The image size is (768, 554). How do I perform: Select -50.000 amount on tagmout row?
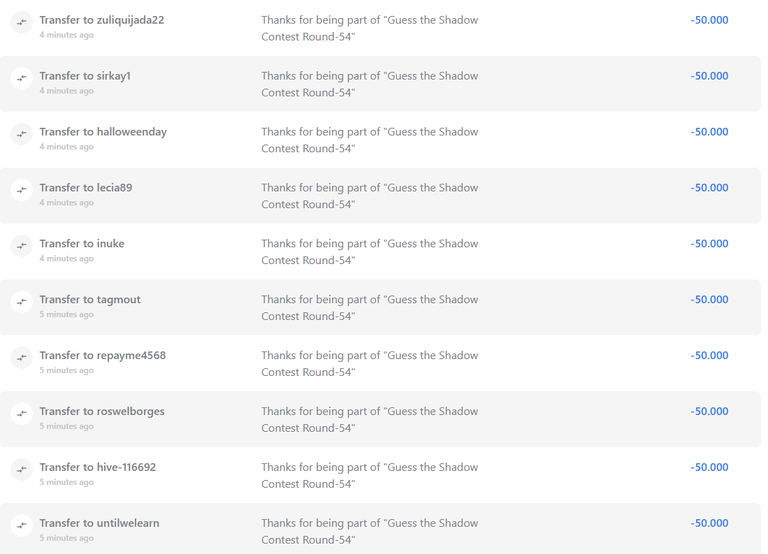(709, 299)
